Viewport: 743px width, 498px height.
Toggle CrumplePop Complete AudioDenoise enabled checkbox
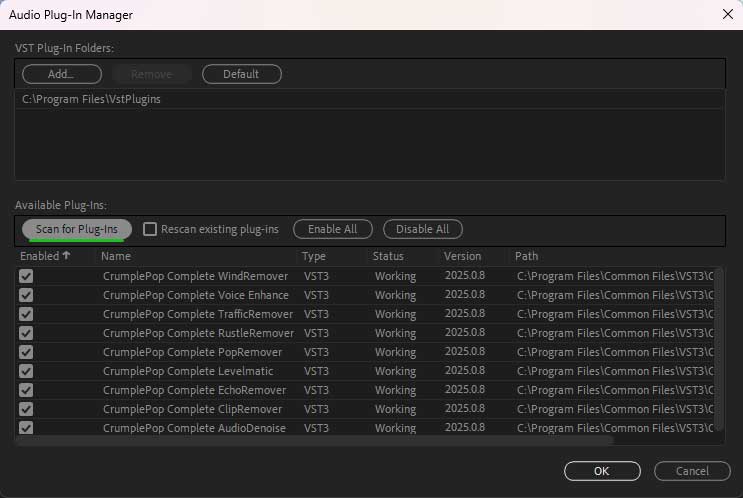(x=26, y=428)
